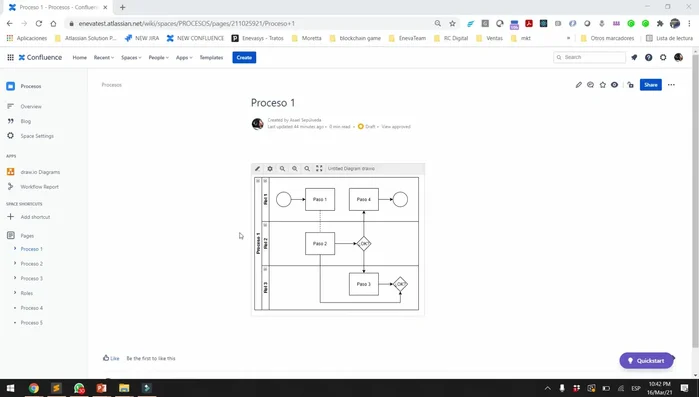The width and height of the screenshot is (699, 397).
Task: Select the Paso 1 box in the diagram
Action: coord(320,199)
